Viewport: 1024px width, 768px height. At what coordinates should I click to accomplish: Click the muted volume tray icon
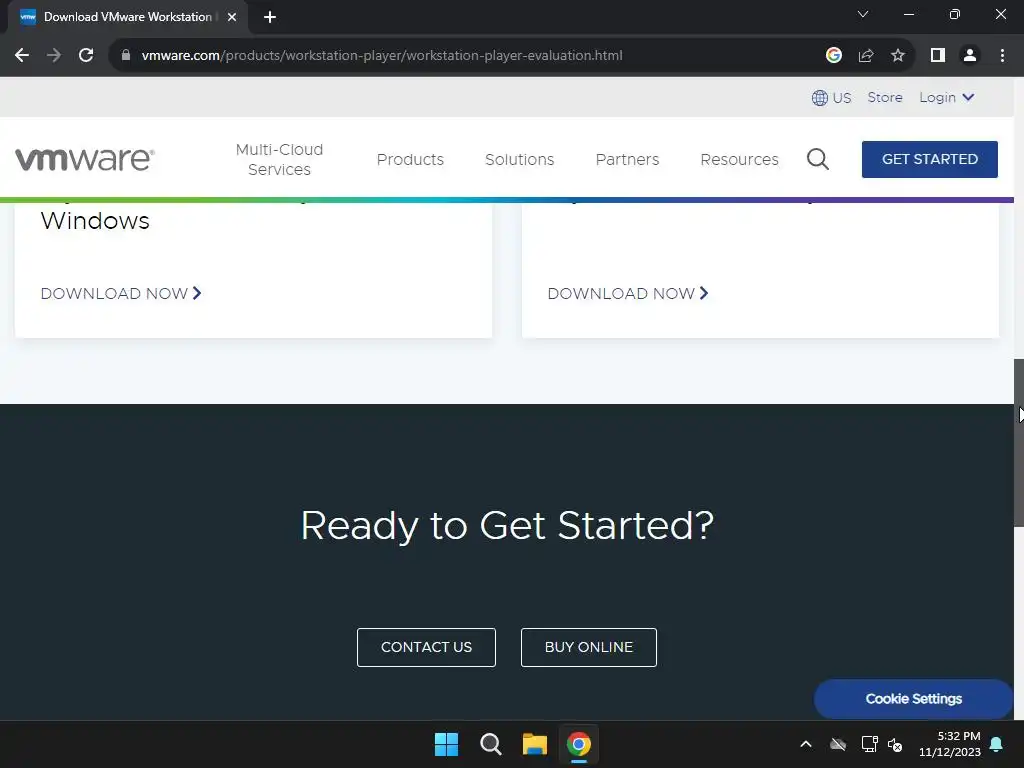point(895,744)
